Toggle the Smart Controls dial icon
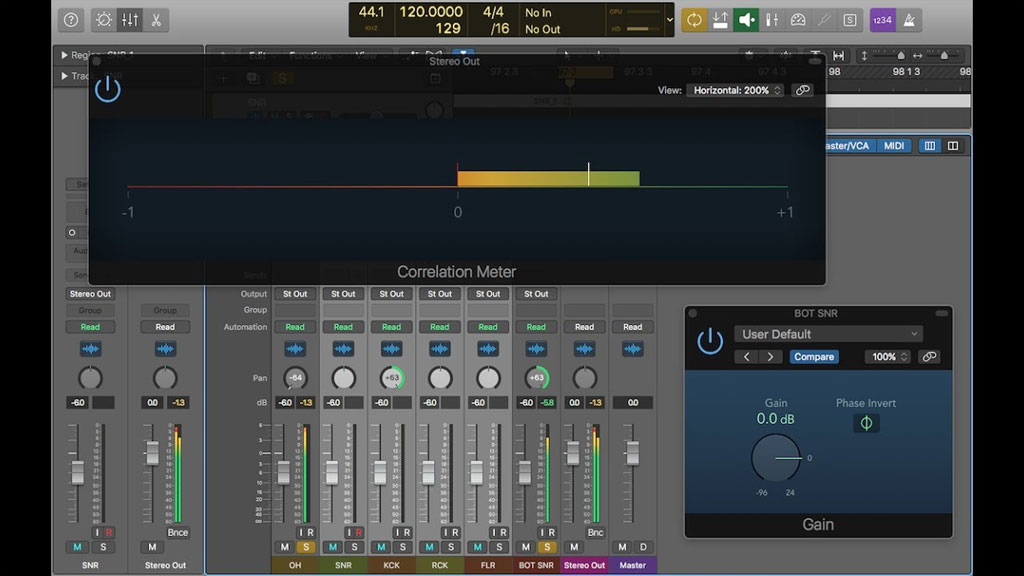This screenshot has width=1024, height=576. tap(104, 20)
